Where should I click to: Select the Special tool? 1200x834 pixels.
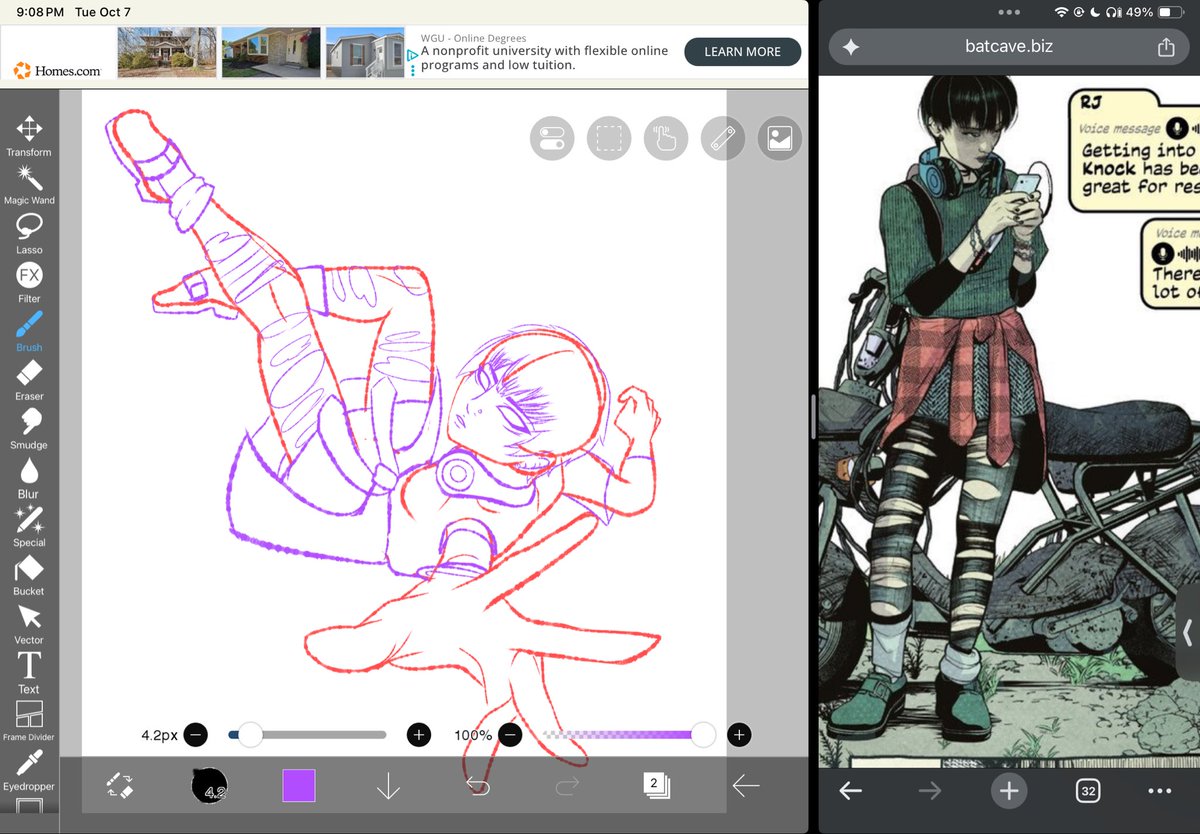[x=29, y=527]
